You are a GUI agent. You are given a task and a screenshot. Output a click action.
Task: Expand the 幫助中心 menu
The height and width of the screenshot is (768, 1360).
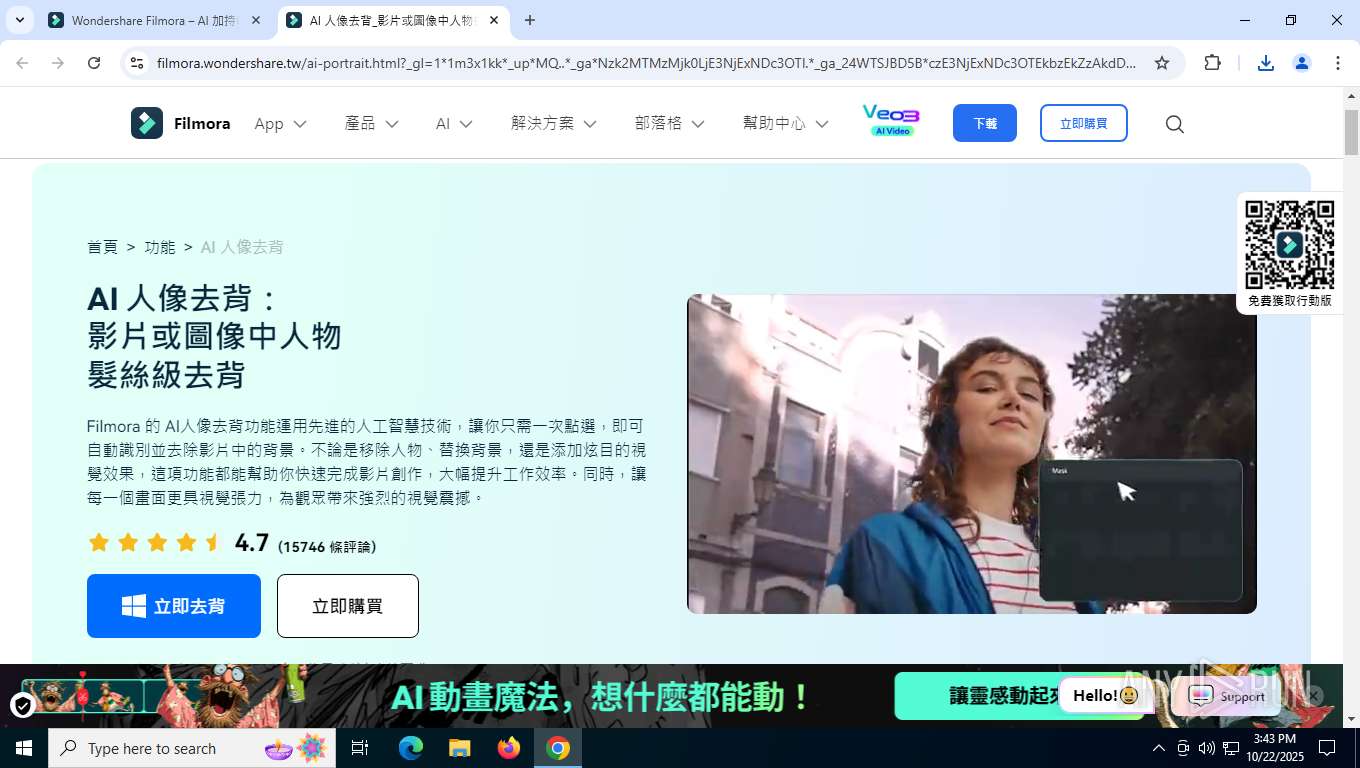pyautogui.click(x=785, y=124)
